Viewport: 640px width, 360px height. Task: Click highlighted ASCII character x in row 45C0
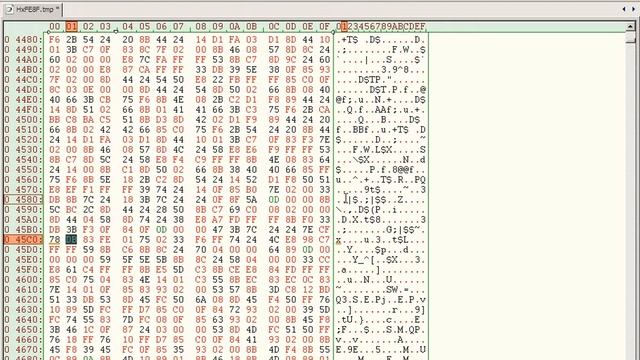(339, 240)
